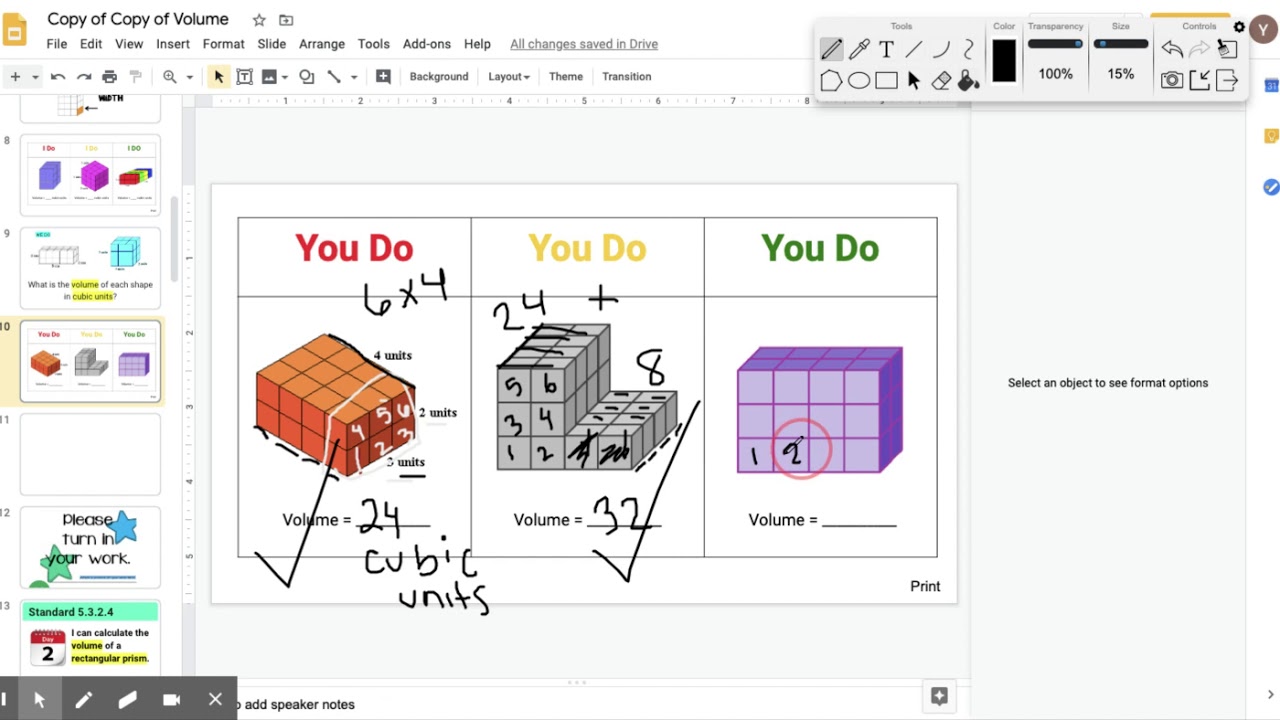This screenshot has height=720, width=1280.
Task: Clear annotations with the paintbrush icon
Action: [1227, 49]
